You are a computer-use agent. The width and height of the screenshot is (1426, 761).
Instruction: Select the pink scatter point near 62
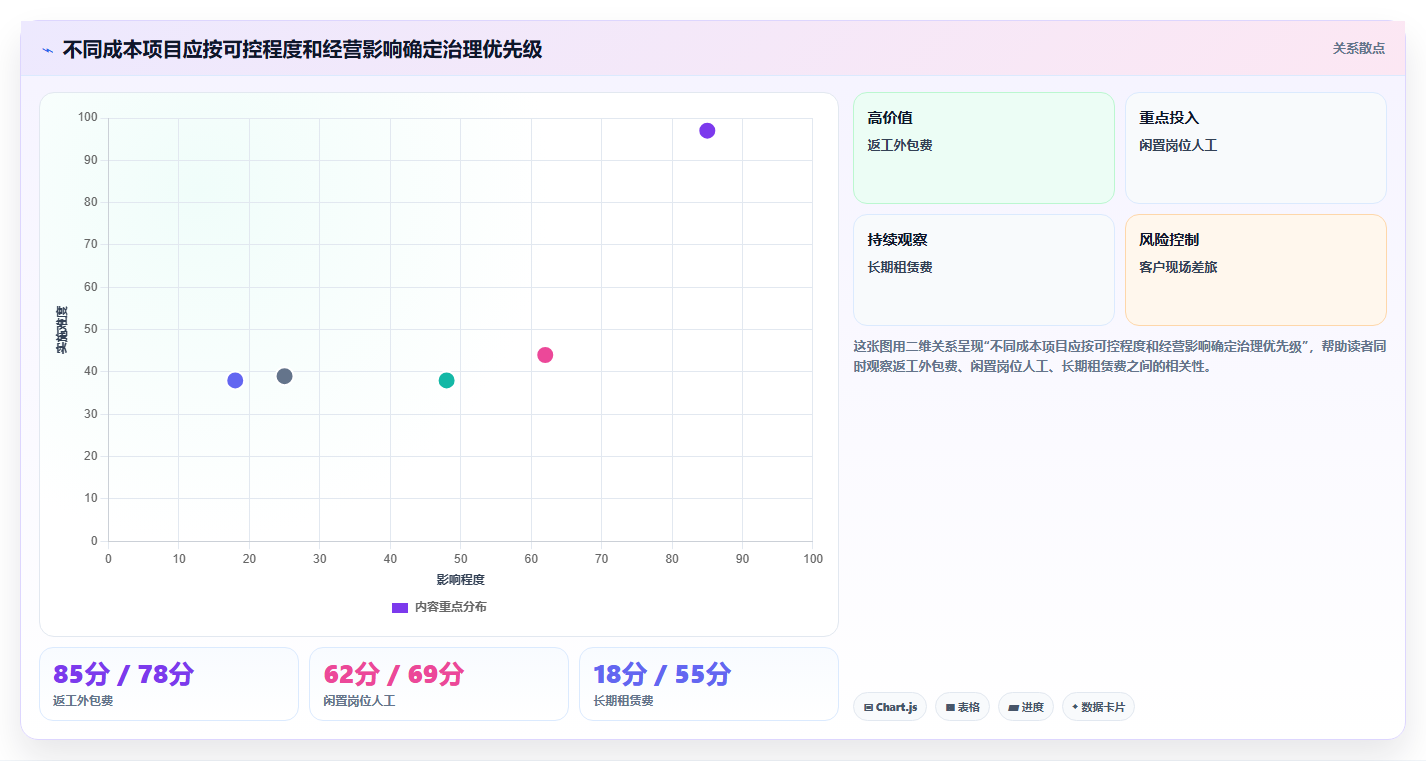[x=545, y=355]
